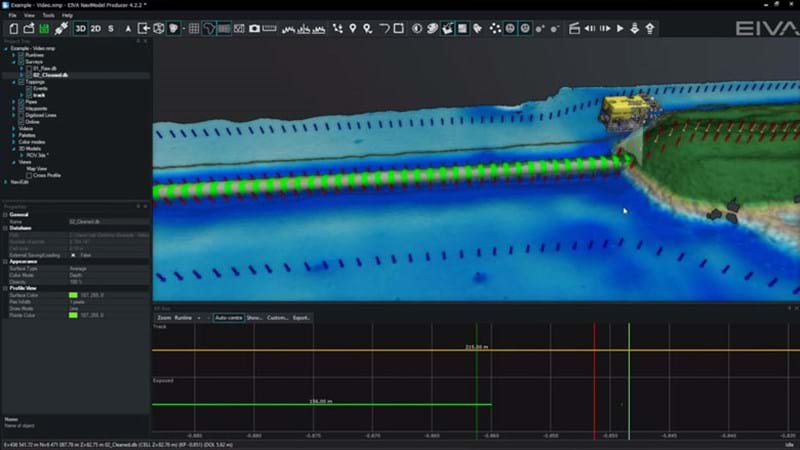Image resolution: width=800 pixels, height=450 pixels.
Task: Click the Surface Color green swatch
Action: pos(73,295)
